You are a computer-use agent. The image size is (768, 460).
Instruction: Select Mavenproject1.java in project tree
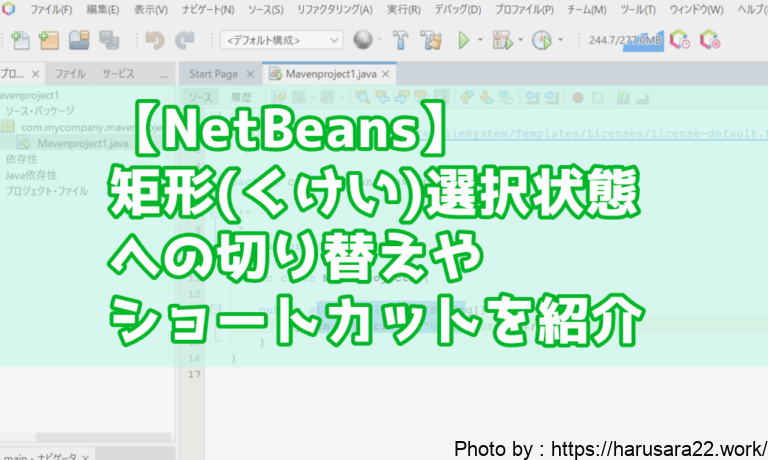[x=83, y=144]
